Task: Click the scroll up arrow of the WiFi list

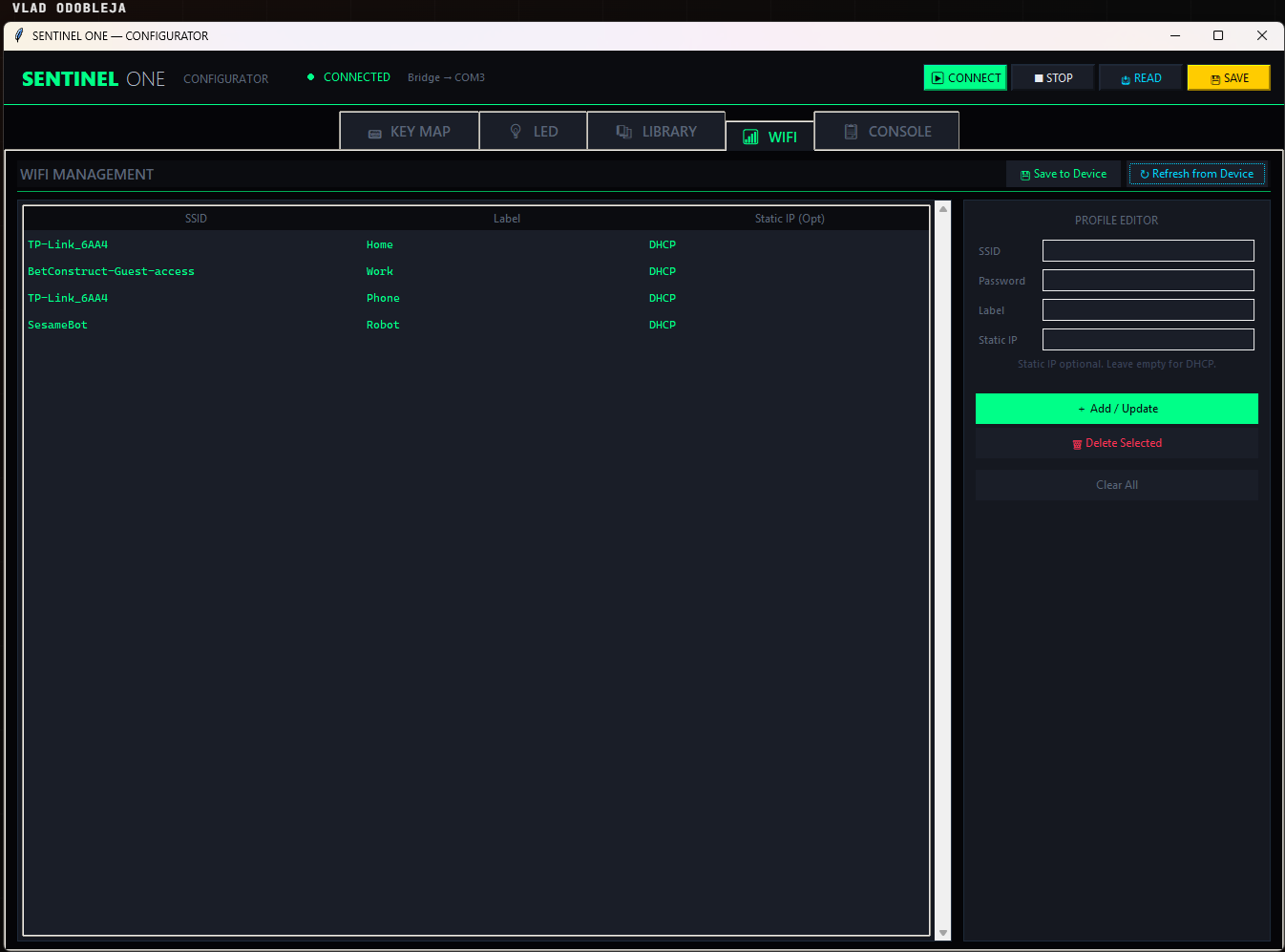Action: click(x=943, y=209)
